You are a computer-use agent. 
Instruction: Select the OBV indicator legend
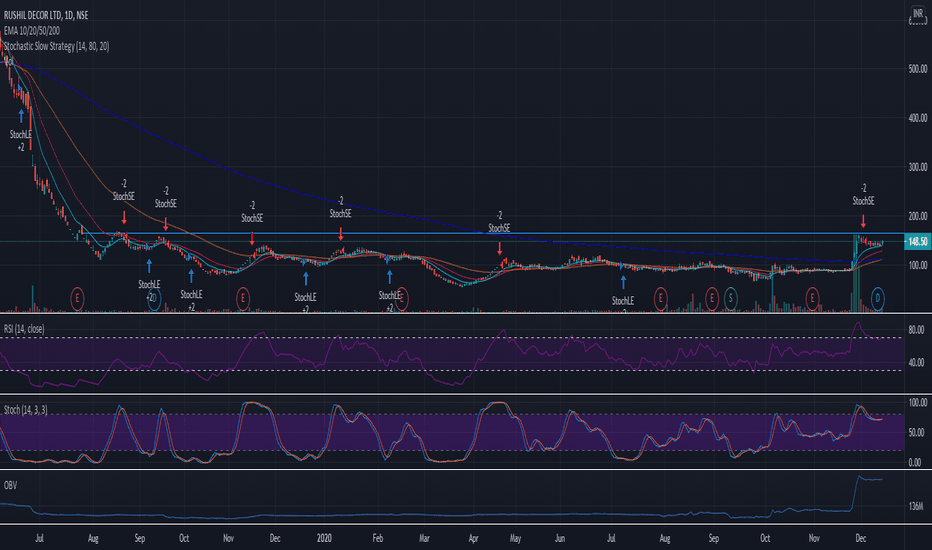(10, 485)
